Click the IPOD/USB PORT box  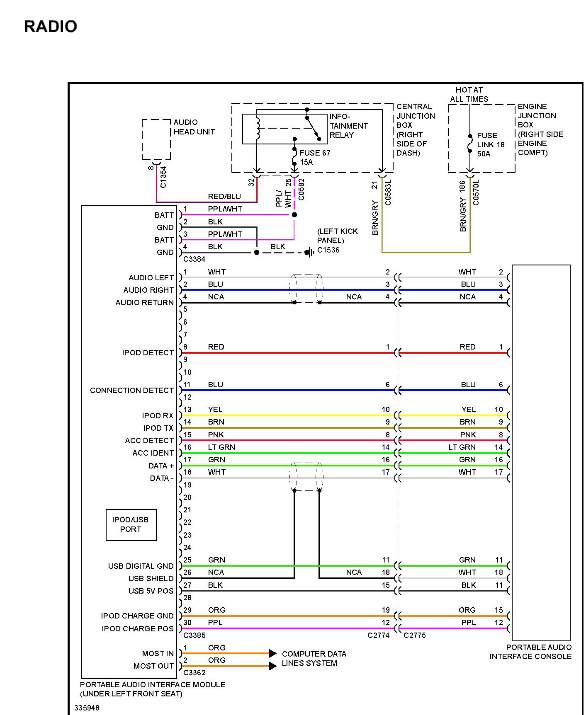[131, 525]
